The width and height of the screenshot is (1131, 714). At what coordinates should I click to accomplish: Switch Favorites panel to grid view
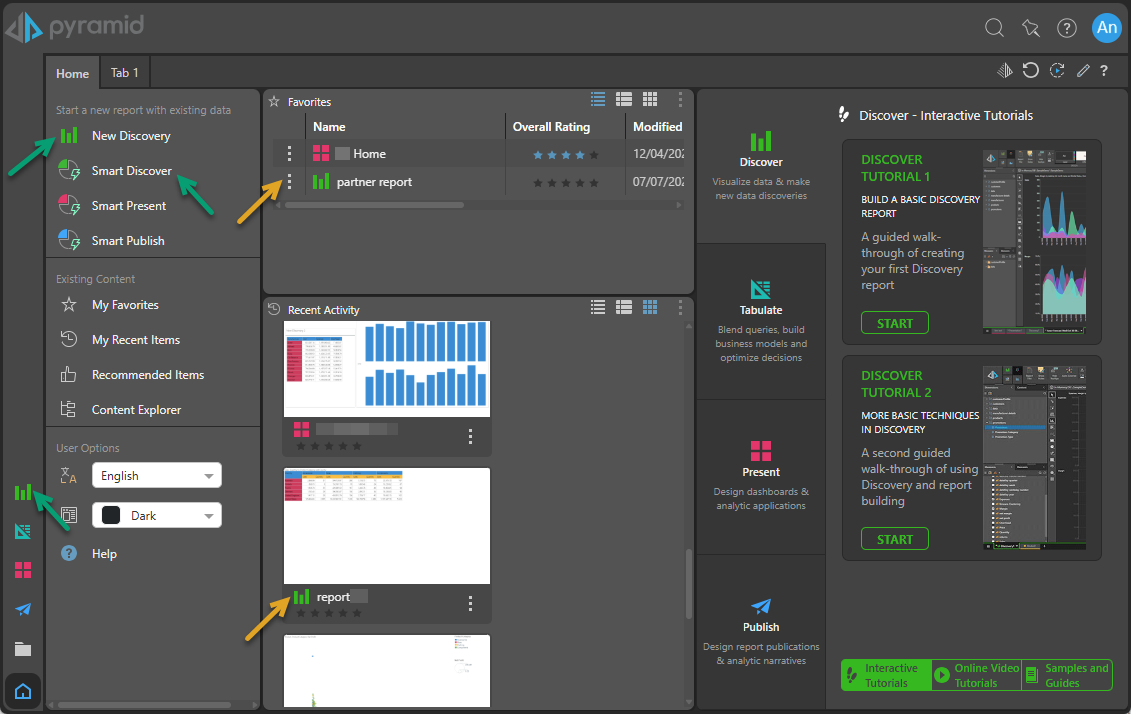[x=650, y=99]
